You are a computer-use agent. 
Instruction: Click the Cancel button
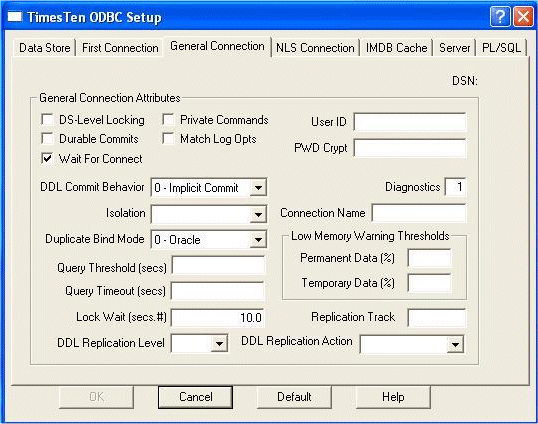(195, 397)
